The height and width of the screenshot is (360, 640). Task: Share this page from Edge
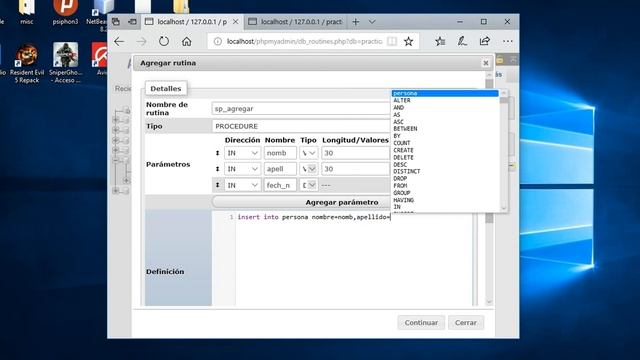coord(484,41)
